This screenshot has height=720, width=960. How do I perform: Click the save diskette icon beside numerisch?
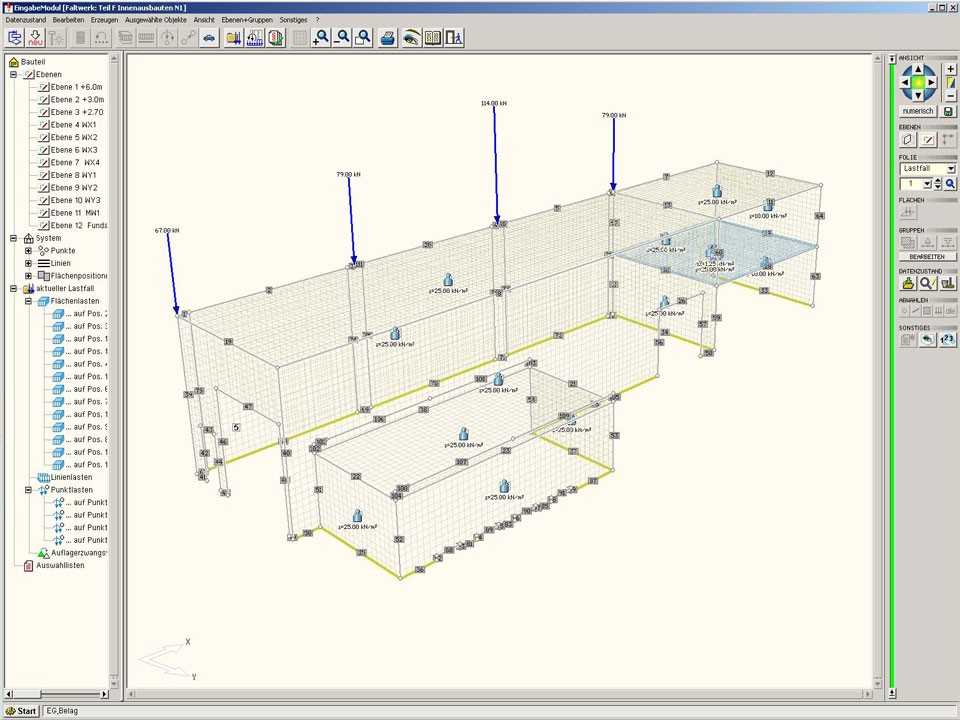(948, 111)
